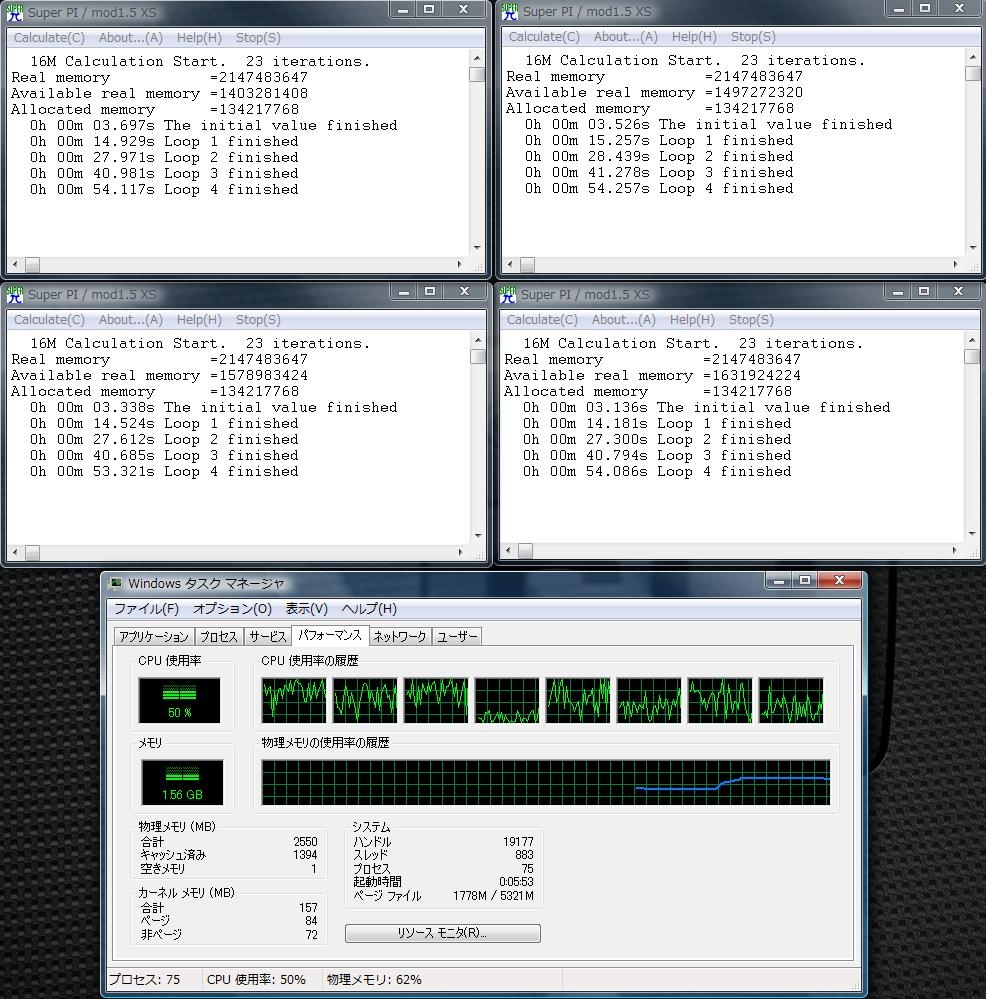Open Calculate(C) menu in top-left Super PI

(49, 38)
